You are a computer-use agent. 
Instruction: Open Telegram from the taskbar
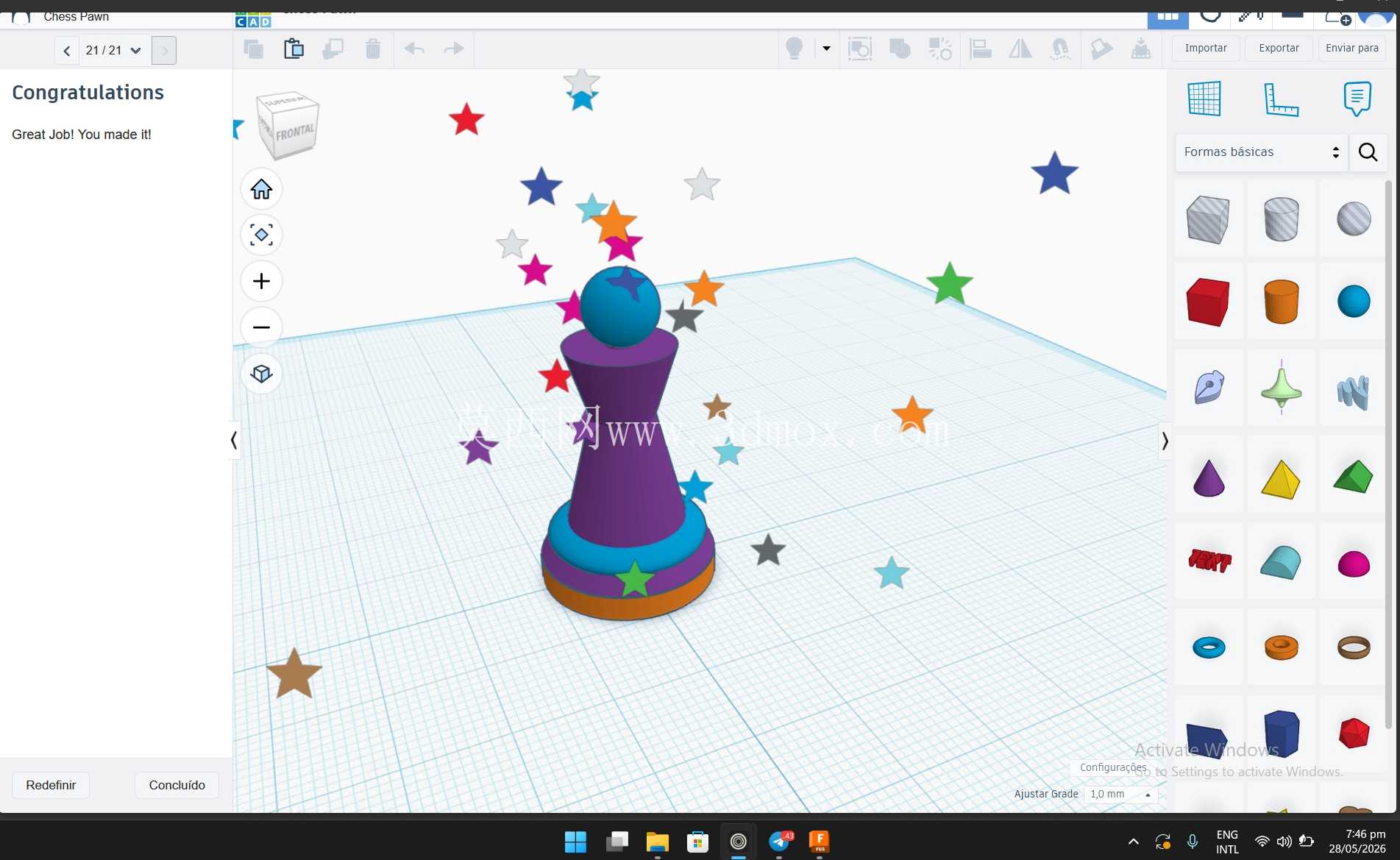(780, 842)
